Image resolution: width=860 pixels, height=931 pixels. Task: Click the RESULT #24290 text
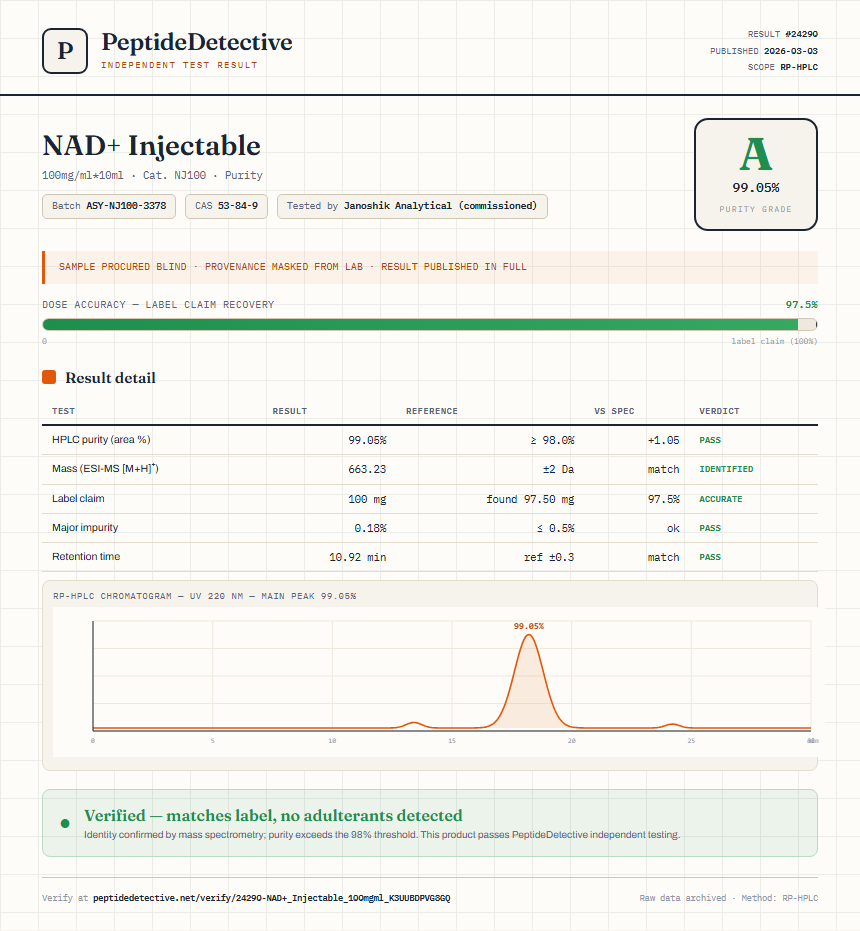coord(783,34)
